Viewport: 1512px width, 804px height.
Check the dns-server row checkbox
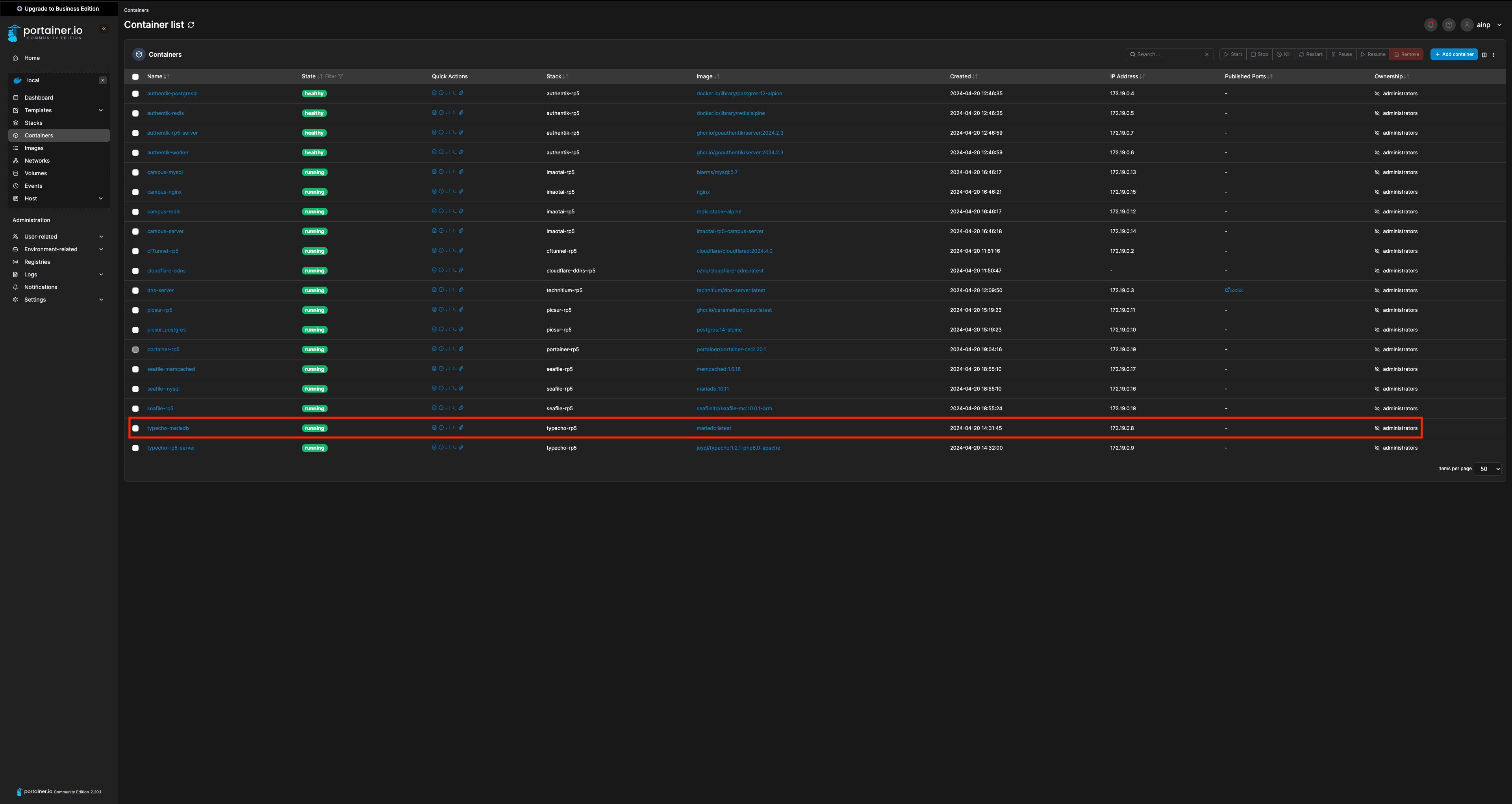pyautogui.click(x=135, y=291)
